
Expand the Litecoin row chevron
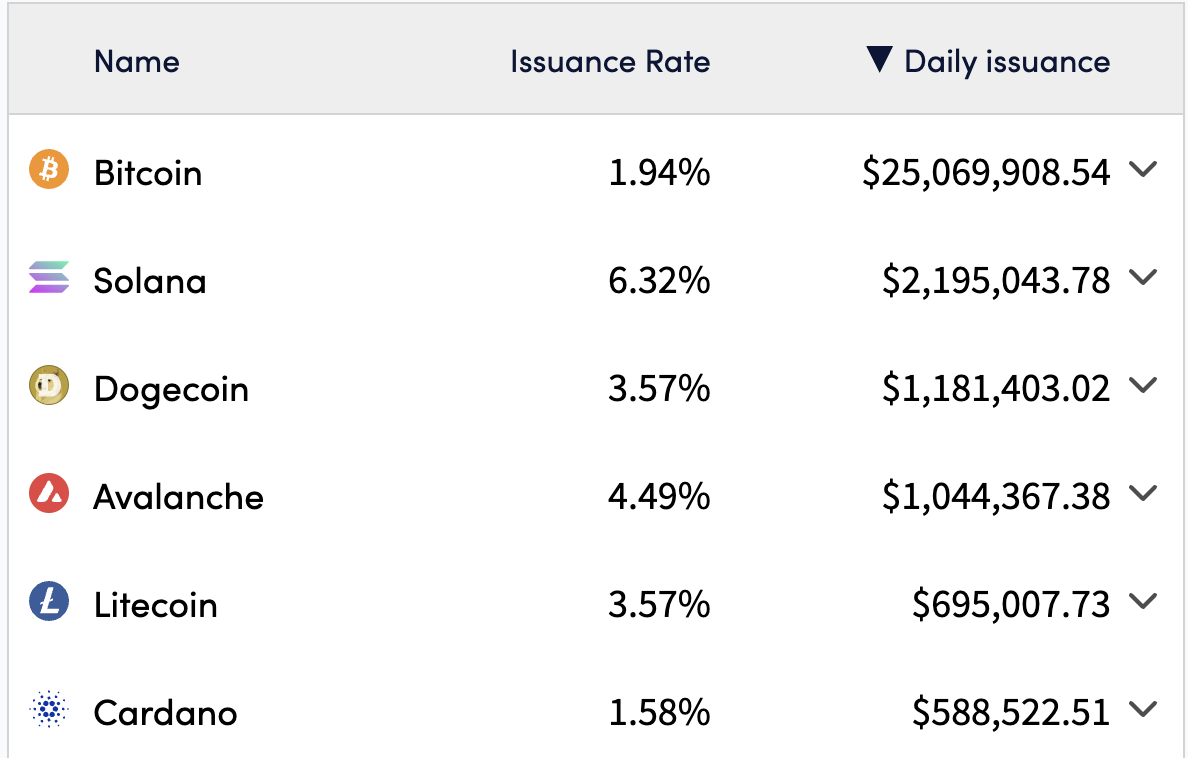coord(1142,602)
